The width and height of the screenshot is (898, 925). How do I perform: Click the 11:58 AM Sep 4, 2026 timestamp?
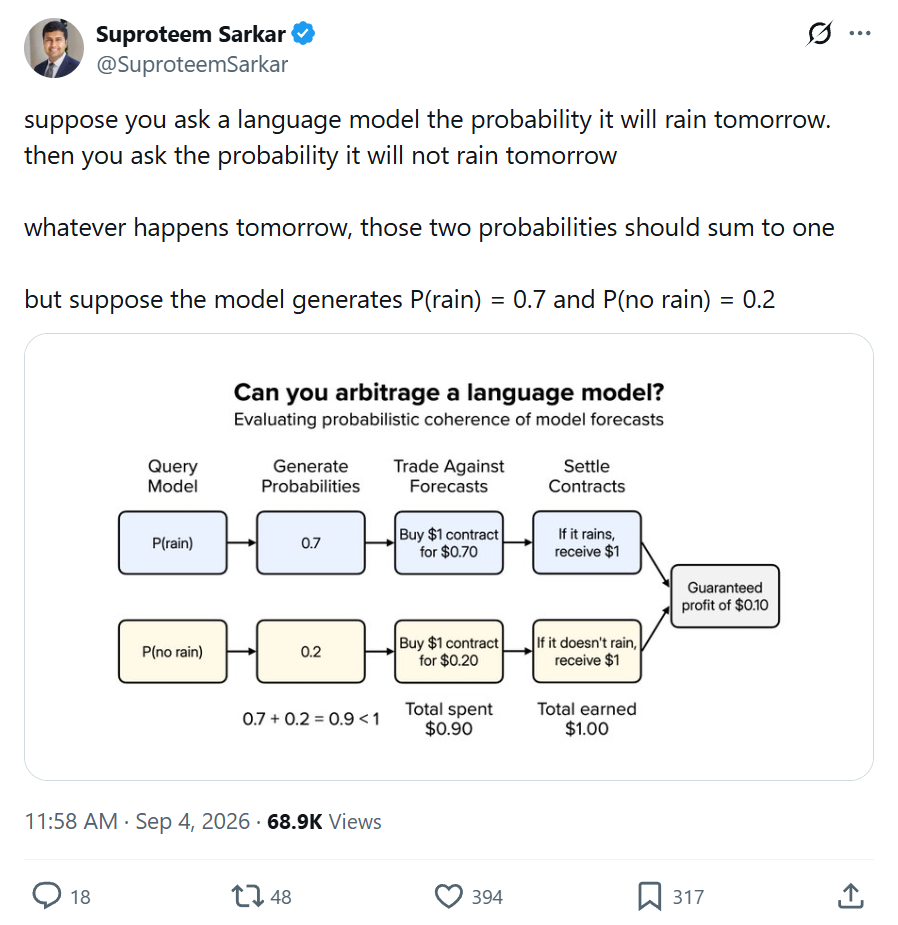click(137, 821)
